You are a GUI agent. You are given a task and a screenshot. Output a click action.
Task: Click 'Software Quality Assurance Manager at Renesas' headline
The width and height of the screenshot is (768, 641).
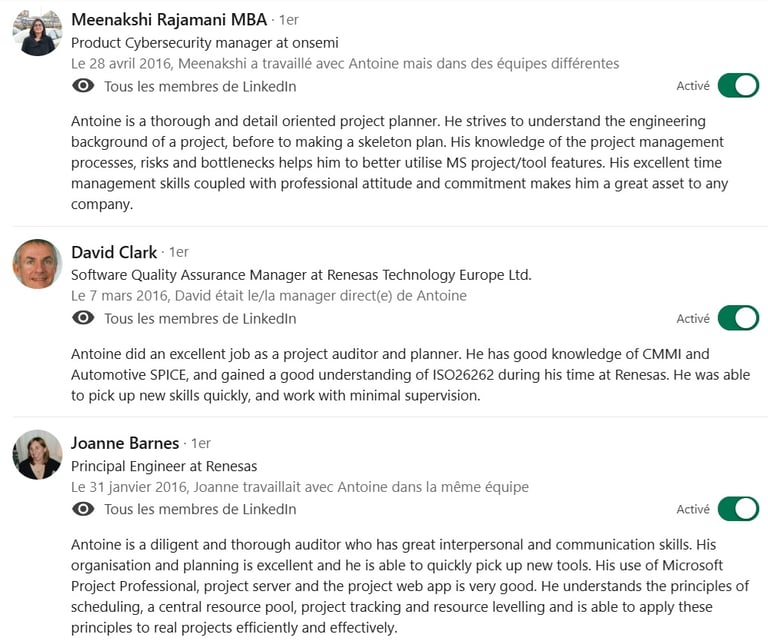(301, 275)
